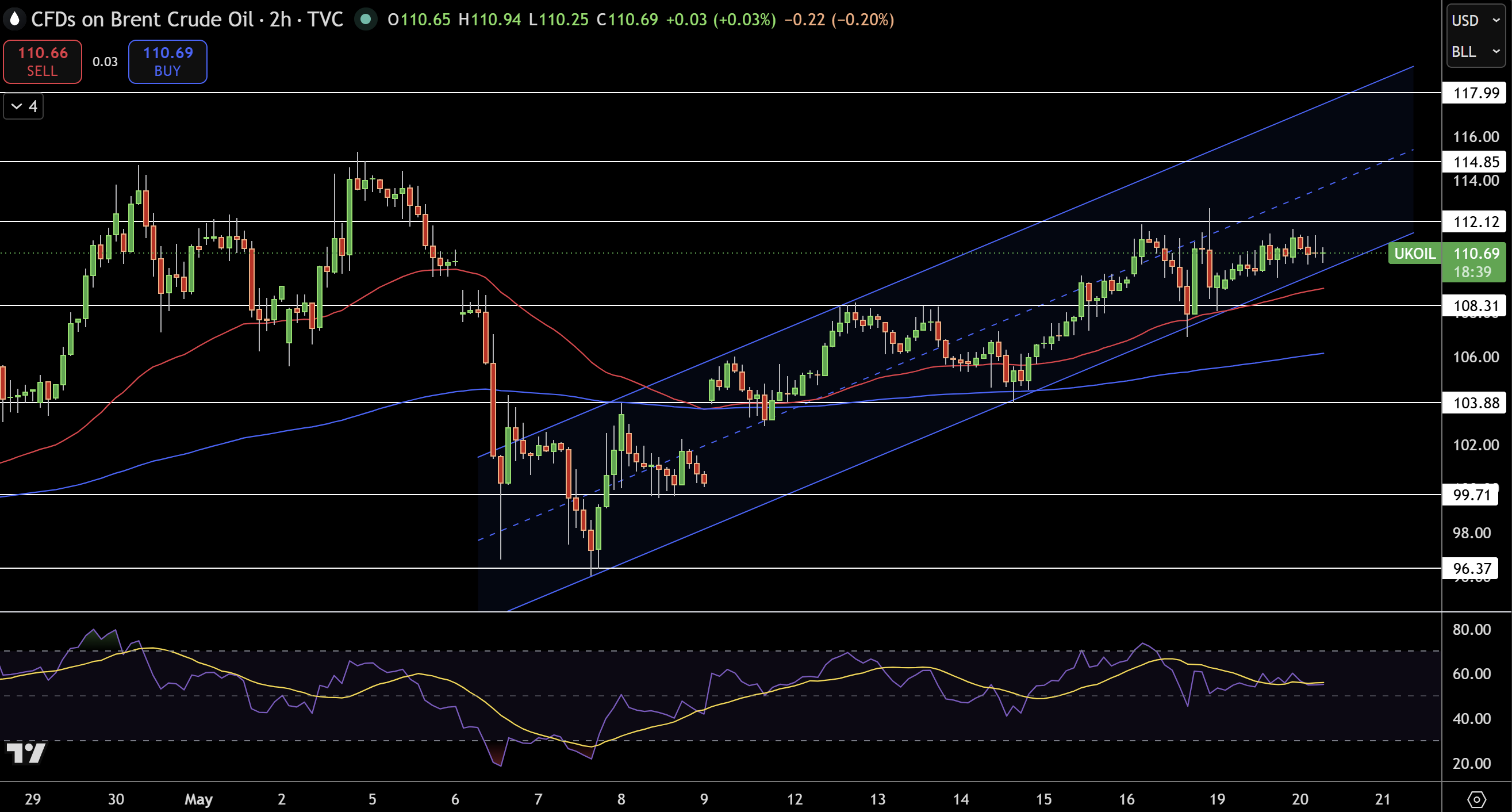Click the Brent Crude Oil drop symbol icon
Viewport: 1512px width, 812px height.
14,20
